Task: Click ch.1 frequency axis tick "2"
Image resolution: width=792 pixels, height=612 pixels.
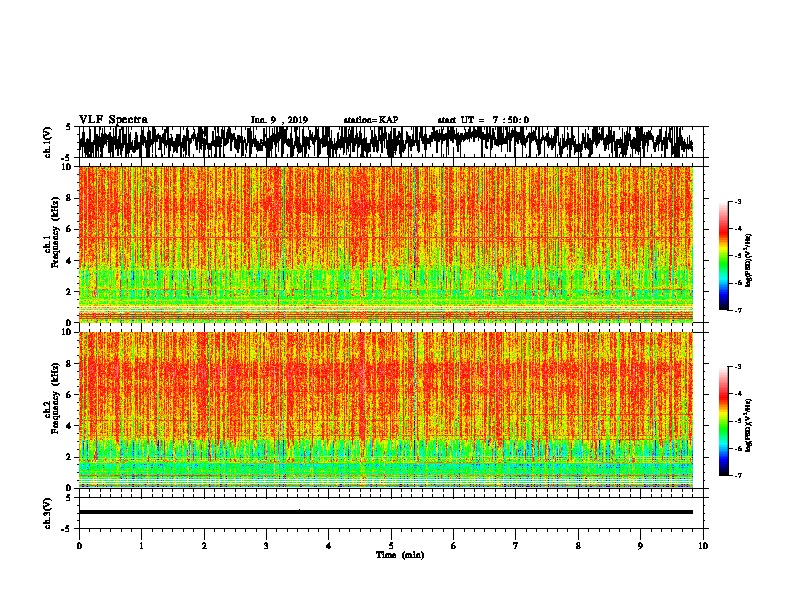Action: (69, 291)
